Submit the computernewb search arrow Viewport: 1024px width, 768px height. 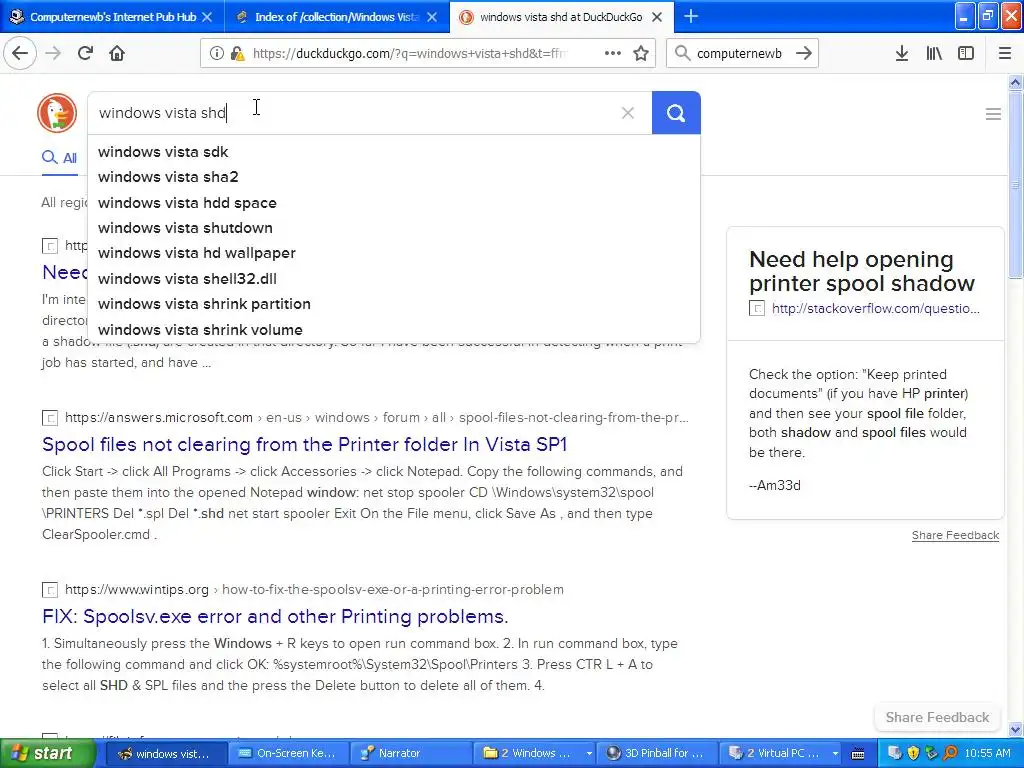click(804, 53)
